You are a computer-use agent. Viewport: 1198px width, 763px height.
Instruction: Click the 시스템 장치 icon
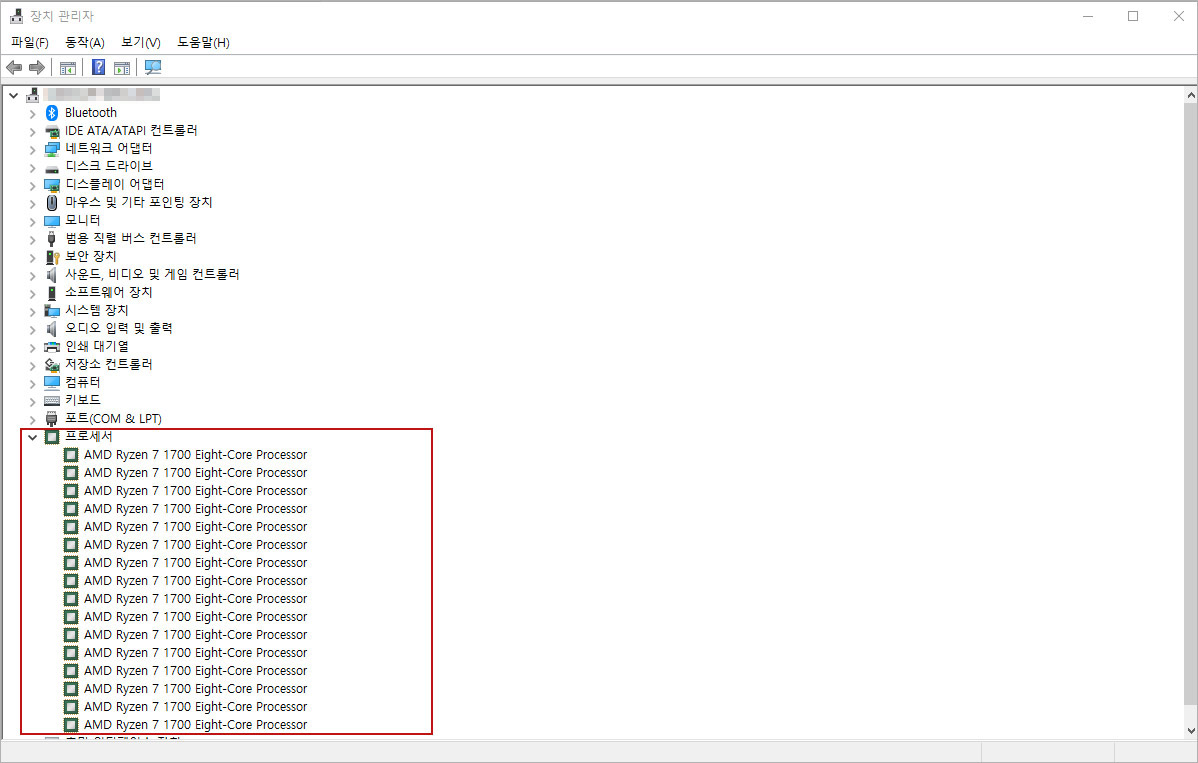pos(52,311)
